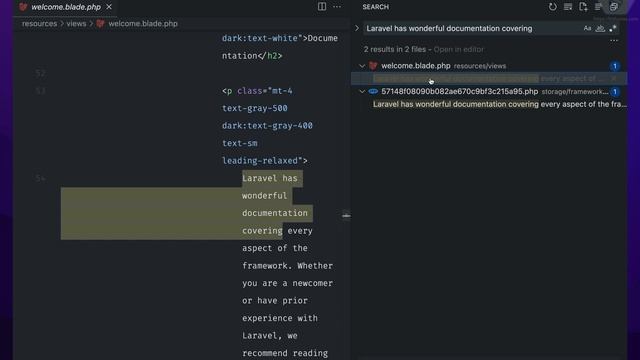Collapse all search results
640x360 pixels.
(x=613, y=7)
